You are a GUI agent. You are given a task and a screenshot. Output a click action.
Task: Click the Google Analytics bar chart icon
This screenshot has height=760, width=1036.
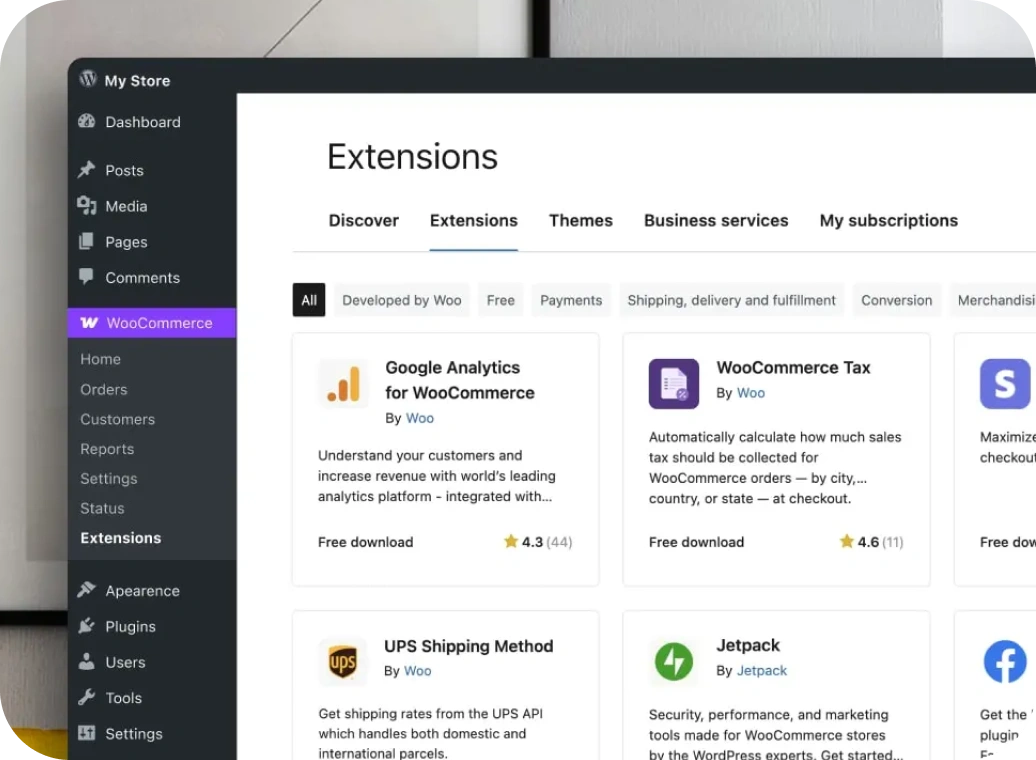click(x=343, y=383)
